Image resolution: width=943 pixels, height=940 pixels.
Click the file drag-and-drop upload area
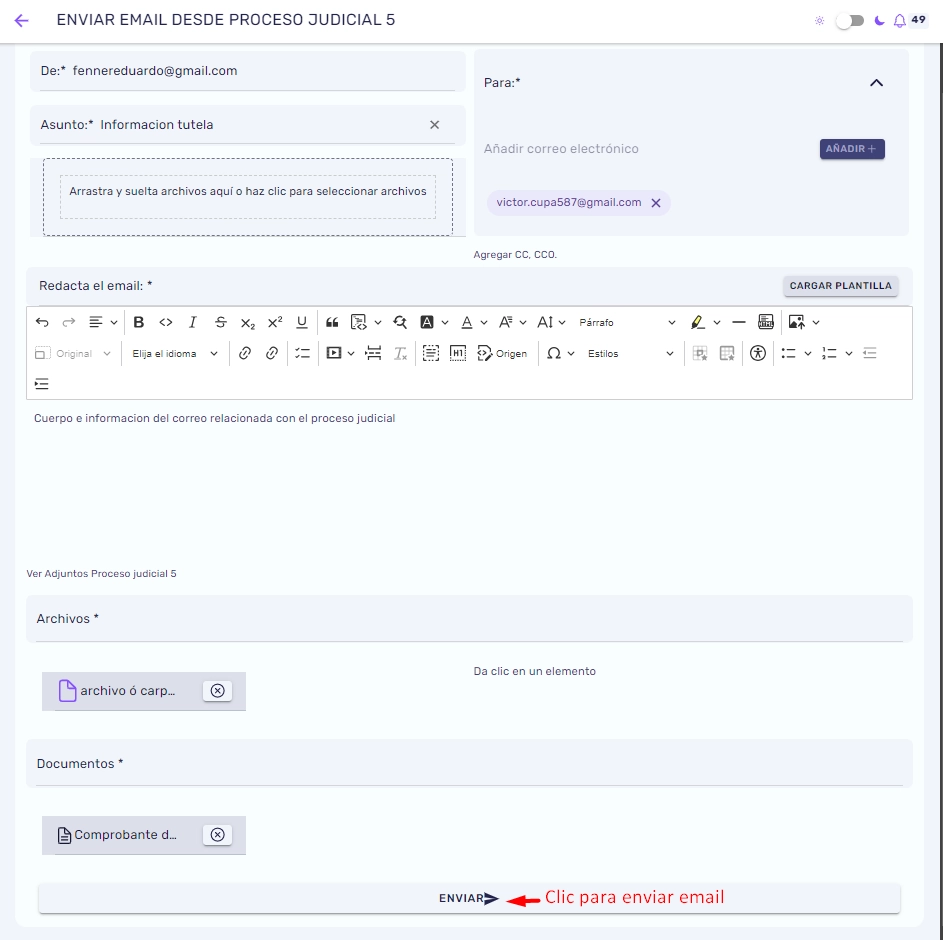click(248, 197)
